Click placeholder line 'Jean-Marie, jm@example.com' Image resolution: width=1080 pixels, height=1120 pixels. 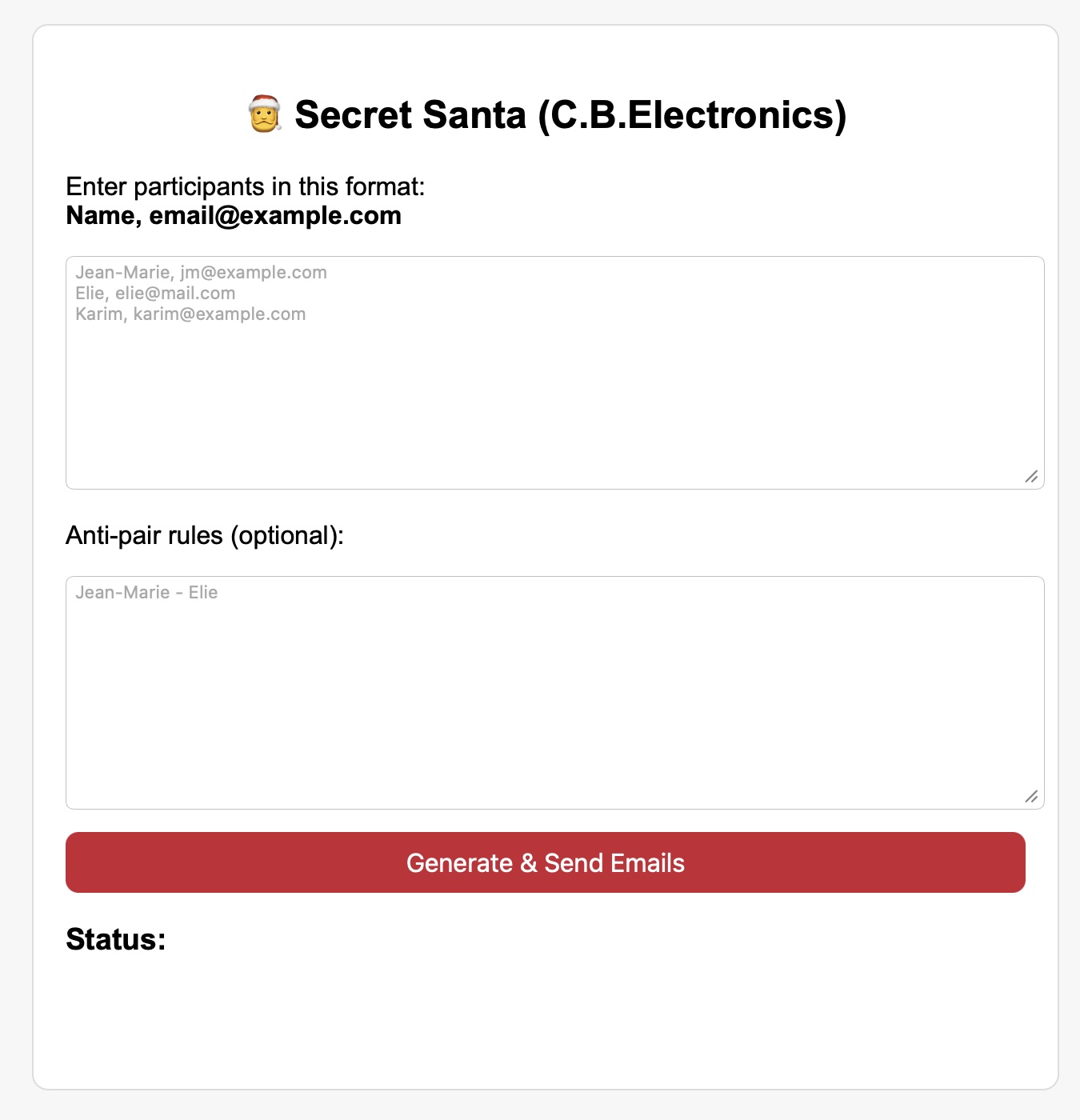point(201,272)
